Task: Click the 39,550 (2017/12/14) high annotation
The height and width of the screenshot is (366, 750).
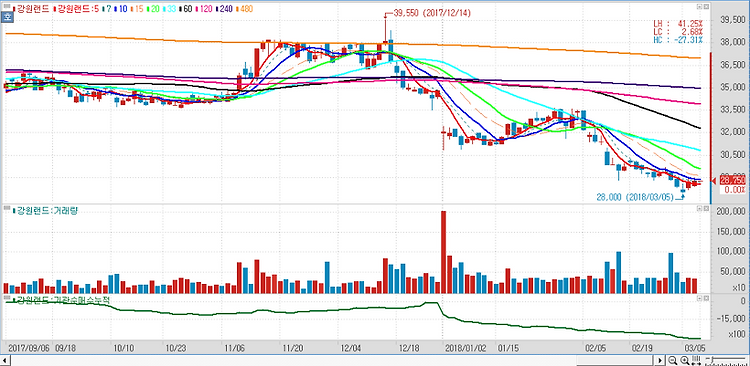Action: tap(431, 13)
